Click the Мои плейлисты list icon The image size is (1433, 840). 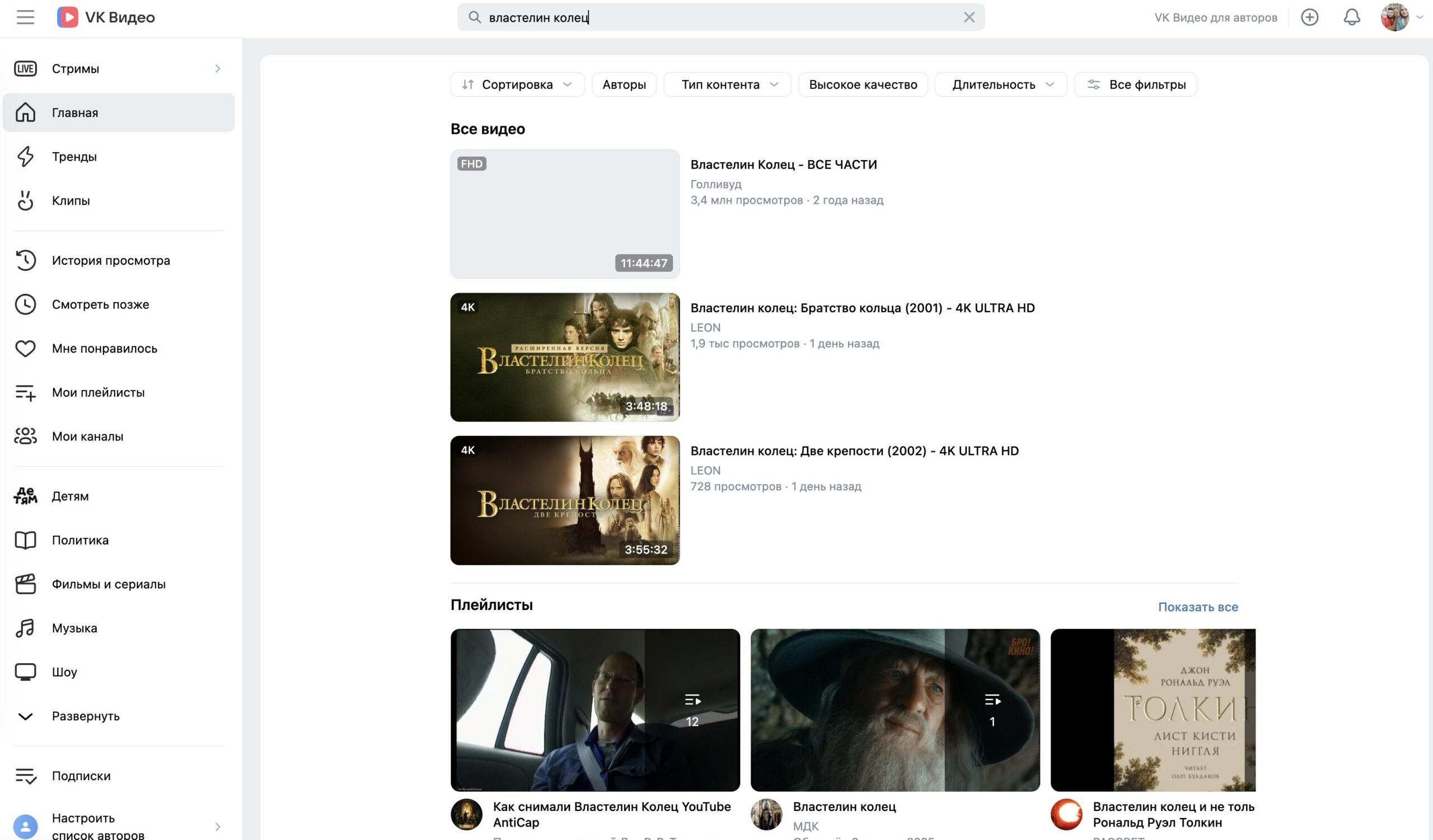(x=25, y=392)
